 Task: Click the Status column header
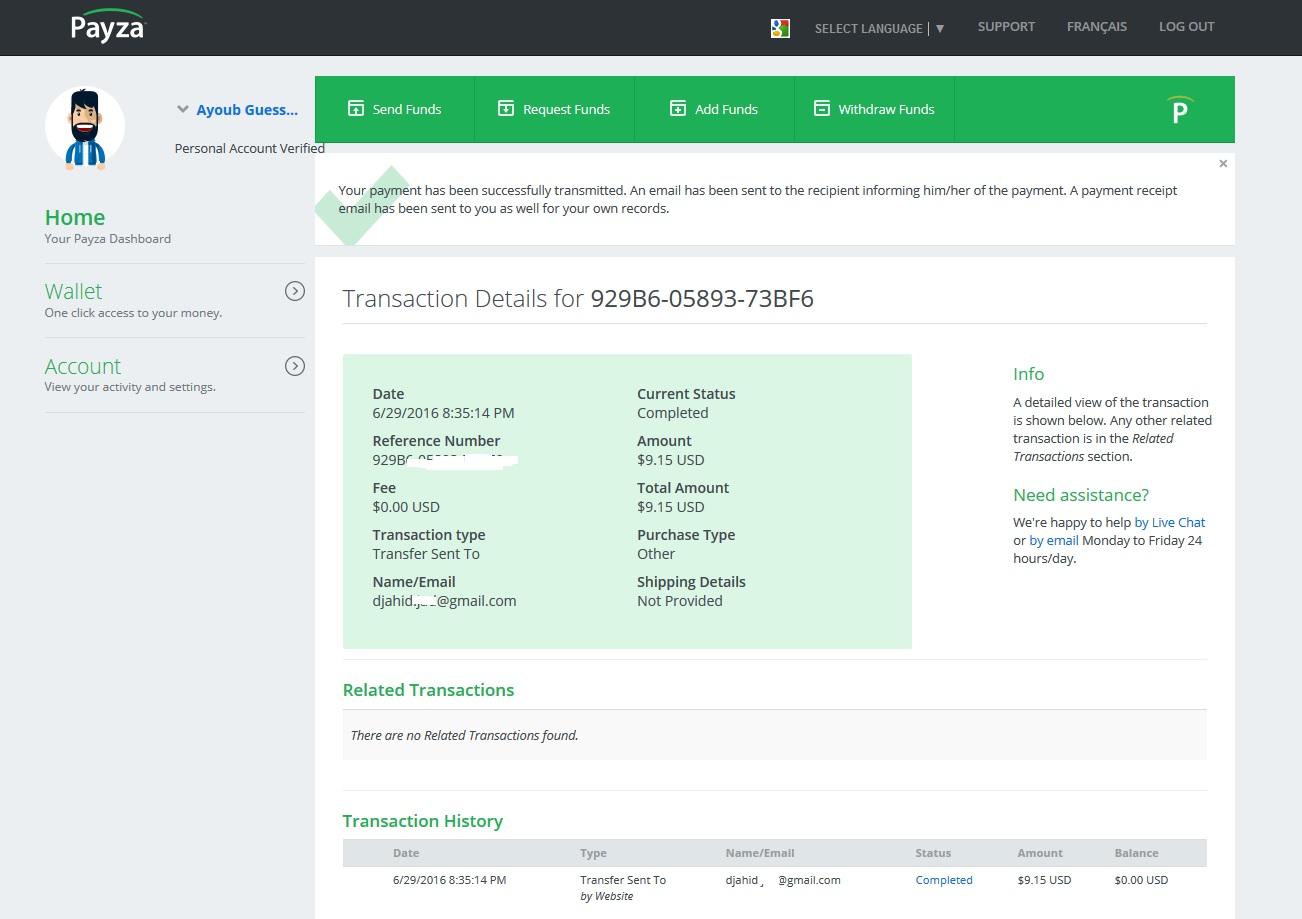coord(933,853)
